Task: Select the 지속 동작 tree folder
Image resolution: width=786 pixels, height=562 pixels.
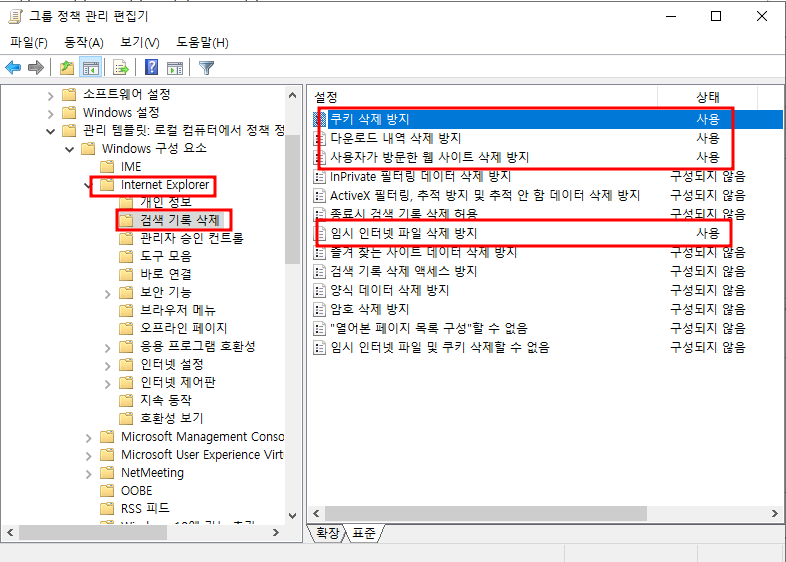Action: [x=166, y=401]
